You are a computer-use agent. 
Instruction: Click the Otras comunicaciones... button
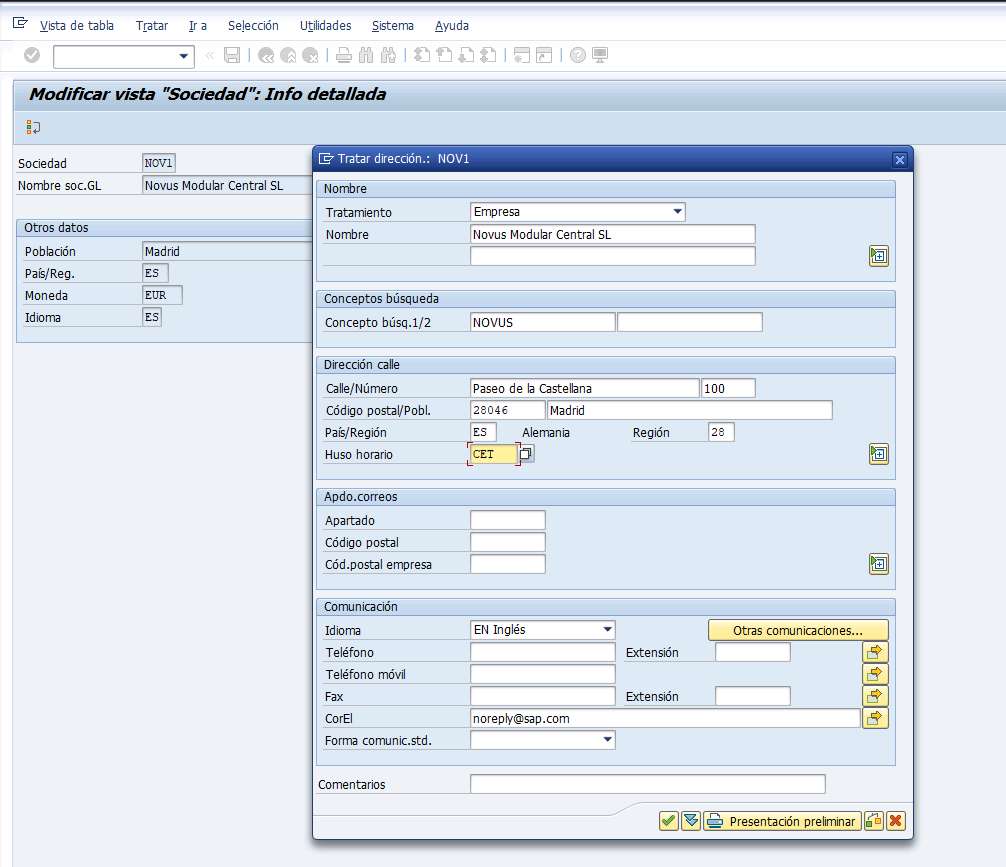tap(798, 630)
